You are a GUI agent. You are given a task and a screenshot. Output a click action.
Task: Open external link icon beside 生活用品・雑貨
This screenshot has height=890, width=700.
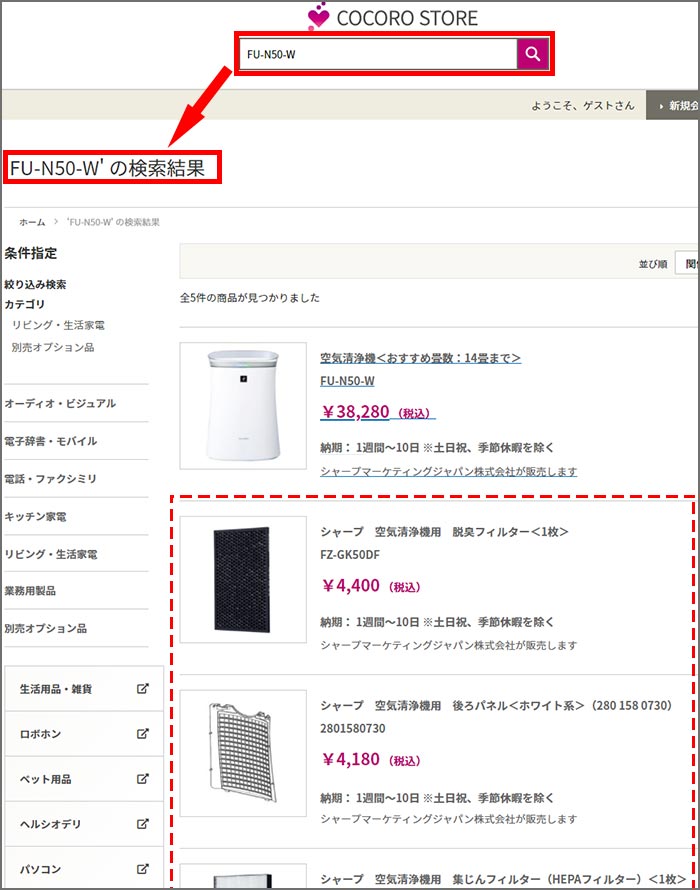tap(142, 689)
